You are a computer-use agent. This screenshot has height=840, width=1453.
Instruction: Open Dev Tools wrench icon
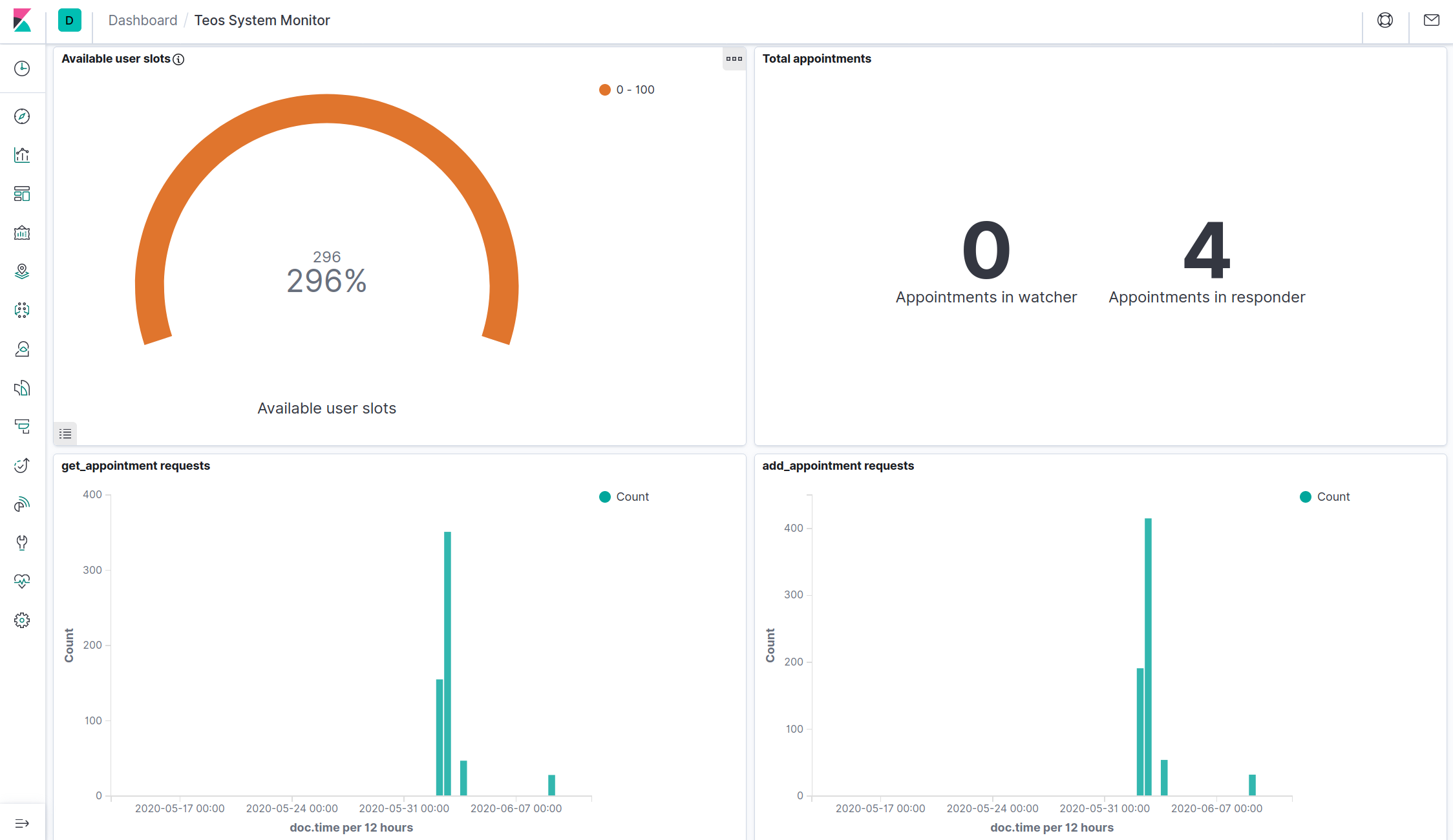click(22, 543)
